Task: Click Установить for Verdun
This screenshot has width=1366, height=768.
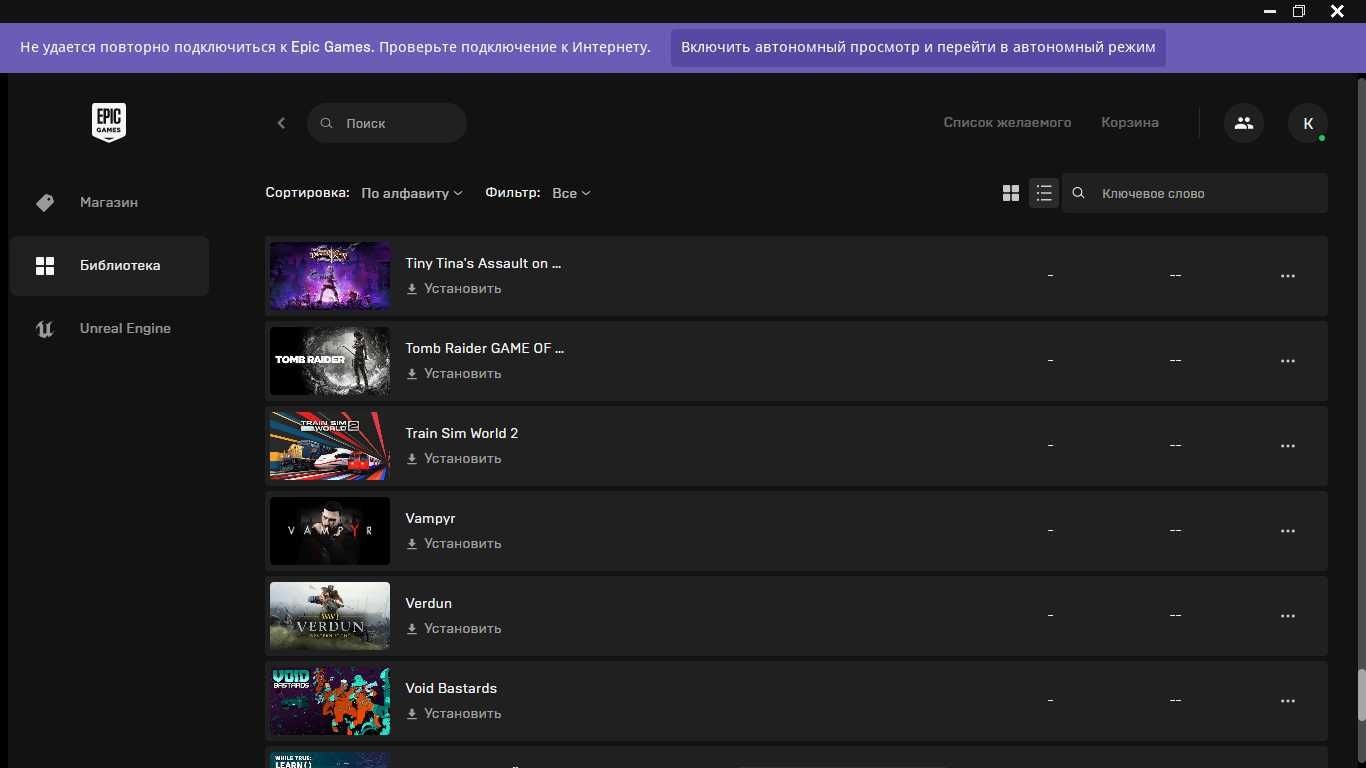Action: (462, 629)
